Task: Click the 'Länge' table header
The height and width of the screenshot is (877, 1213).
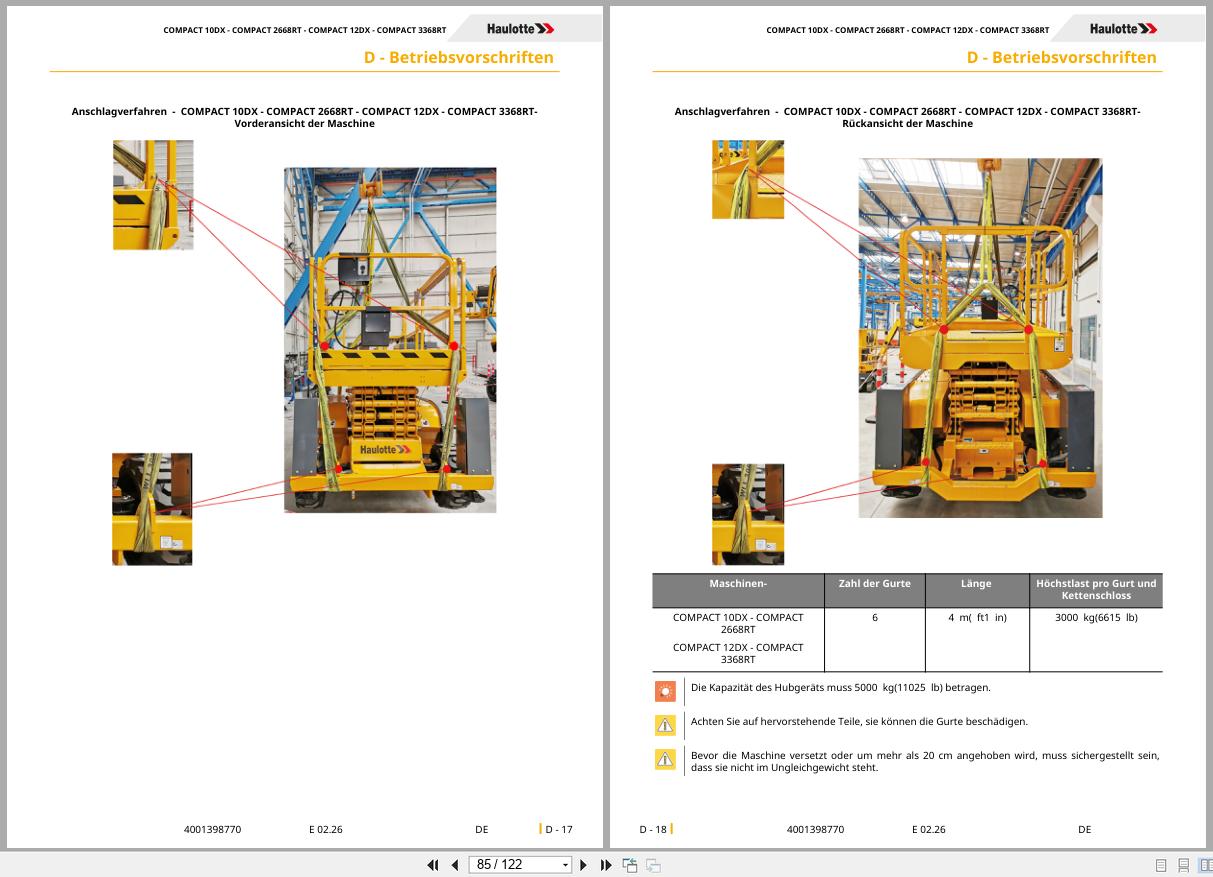Action: 976,584
